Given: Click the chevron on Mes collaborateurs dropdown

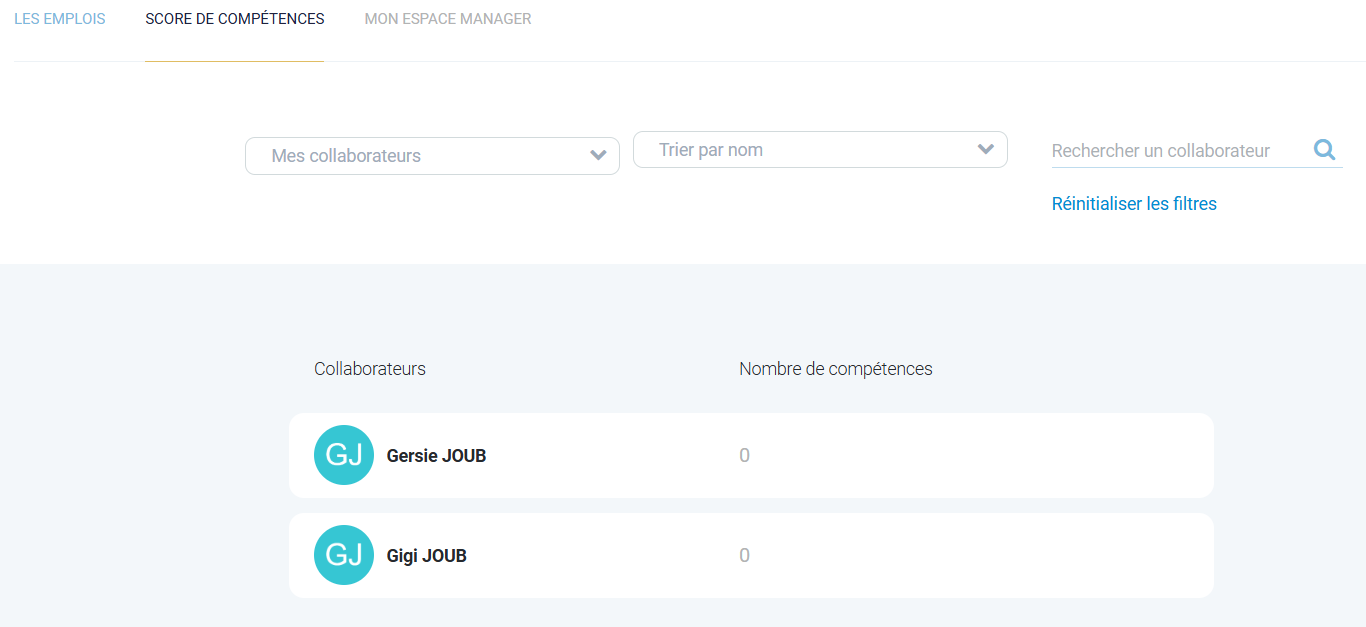Looking at the screenshot, I should [598, 155].
